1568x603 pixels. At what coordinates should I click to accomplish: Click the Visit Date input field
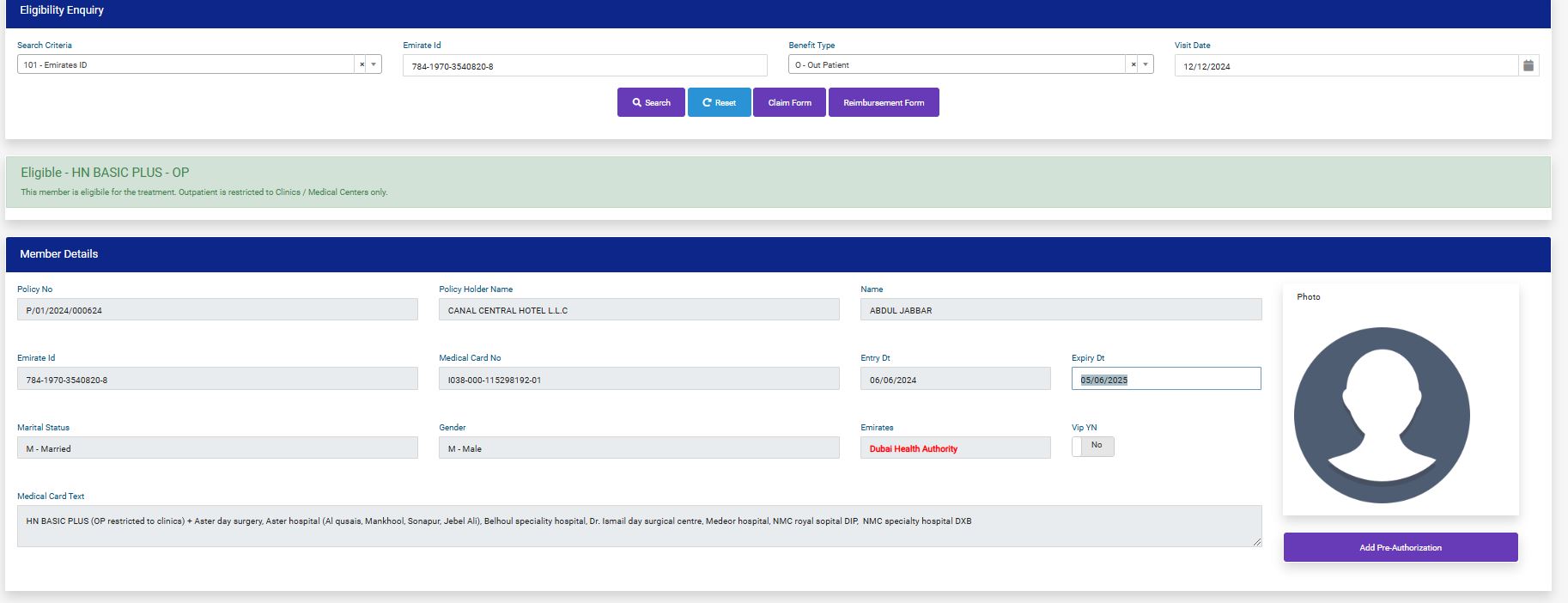[x=1345, y=66]
